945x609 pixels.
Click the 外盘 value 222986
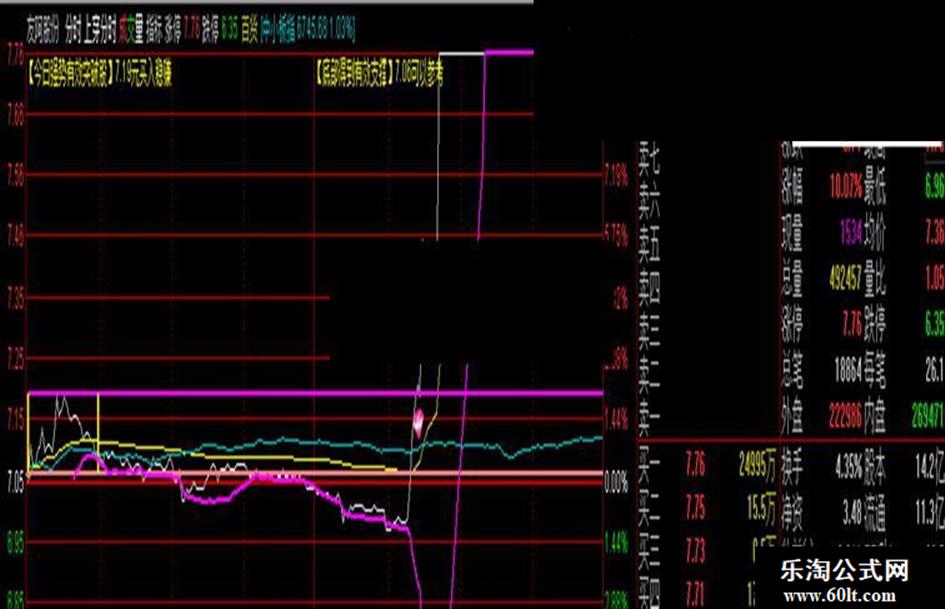846,416
